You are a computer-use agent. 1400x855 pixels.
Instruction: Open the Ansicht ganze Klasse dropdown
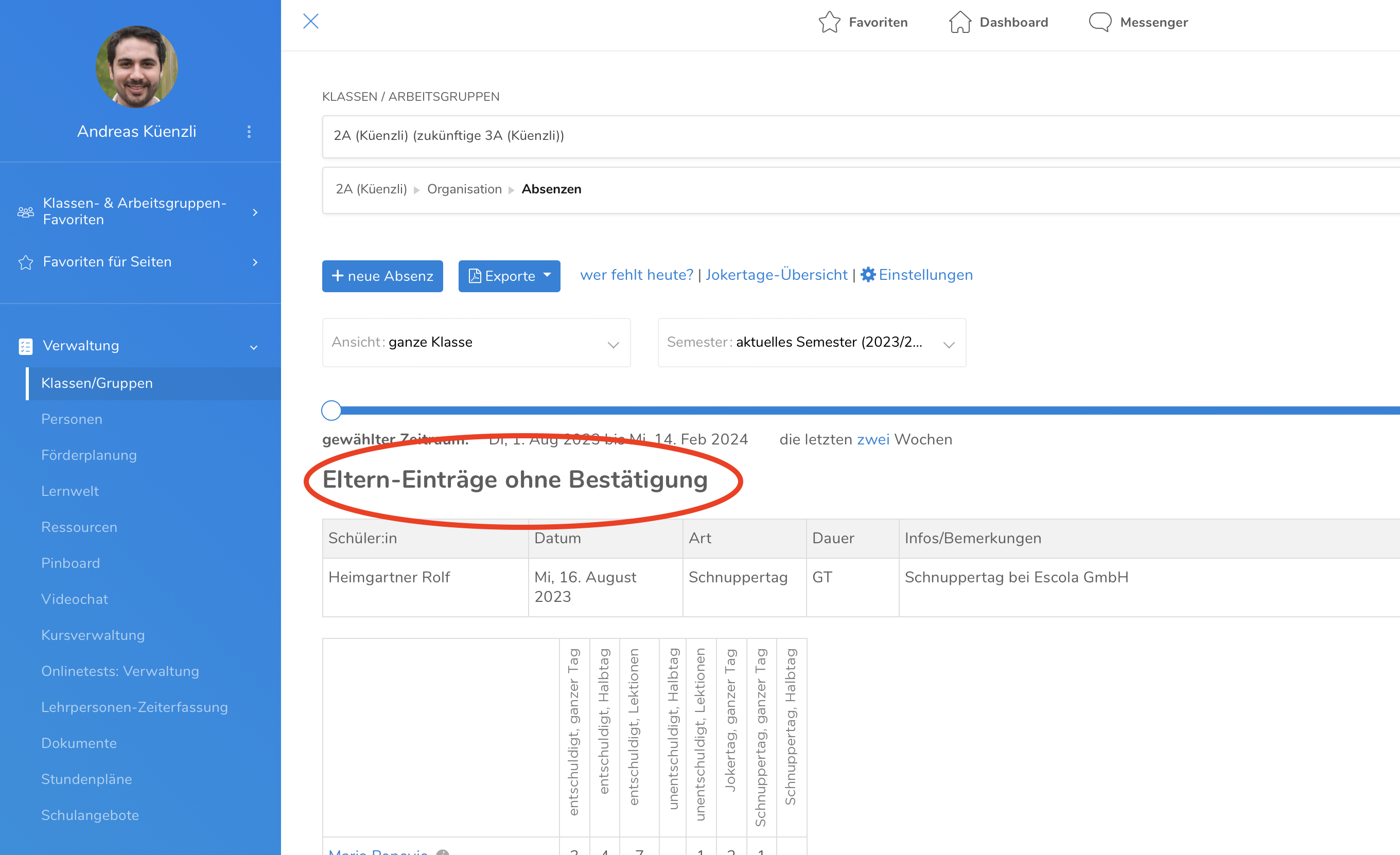(x=476, y=342)
